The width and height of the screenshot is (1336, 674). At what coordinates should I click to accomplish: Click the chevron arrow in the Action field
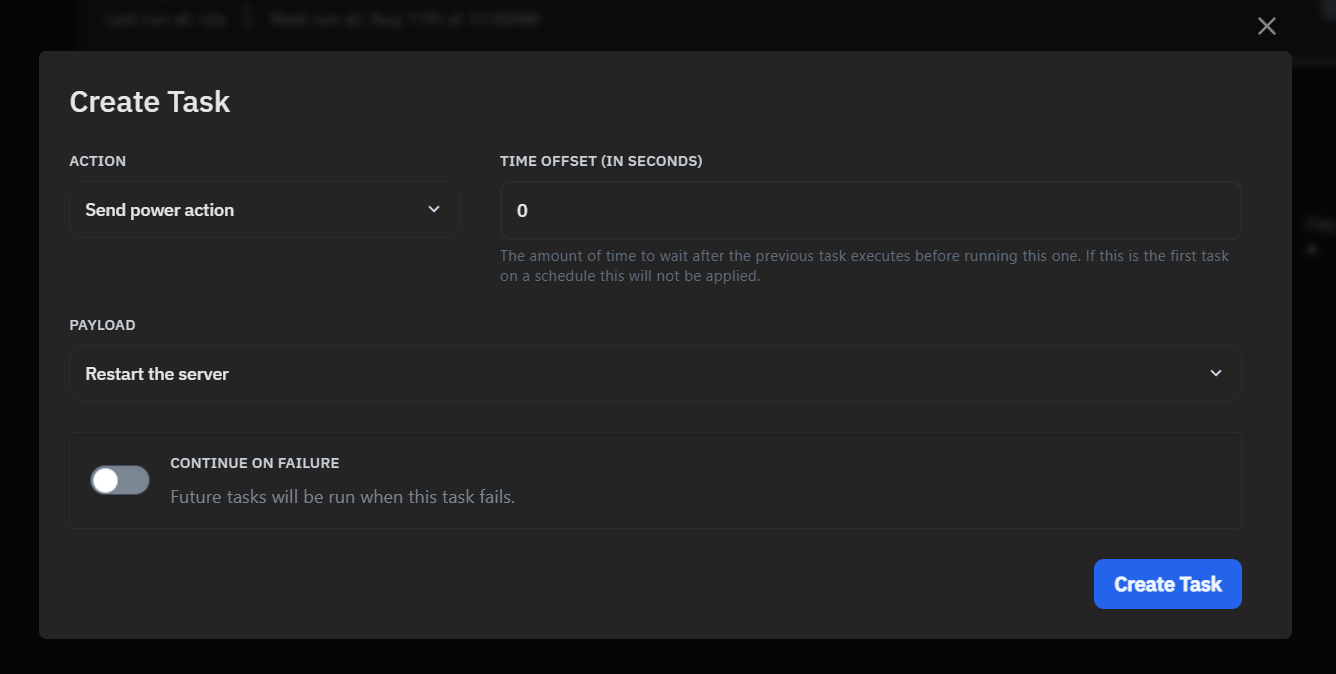[434, 209]
